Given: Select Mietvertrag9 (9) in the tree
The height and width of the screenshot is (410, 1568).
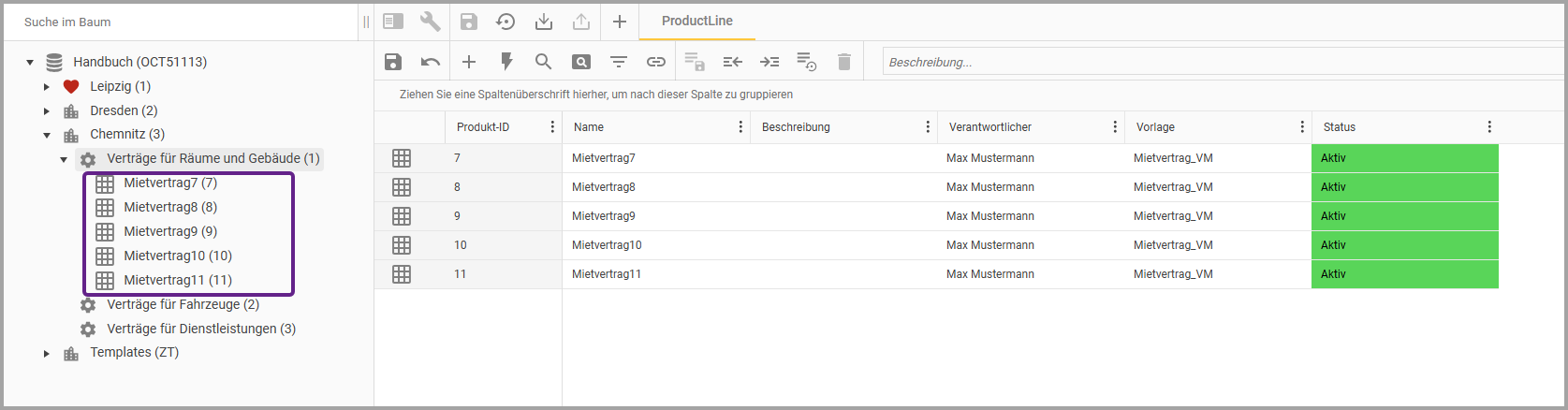Looking at the screenshot, I should pyautogui.click(x=169, y=231).
